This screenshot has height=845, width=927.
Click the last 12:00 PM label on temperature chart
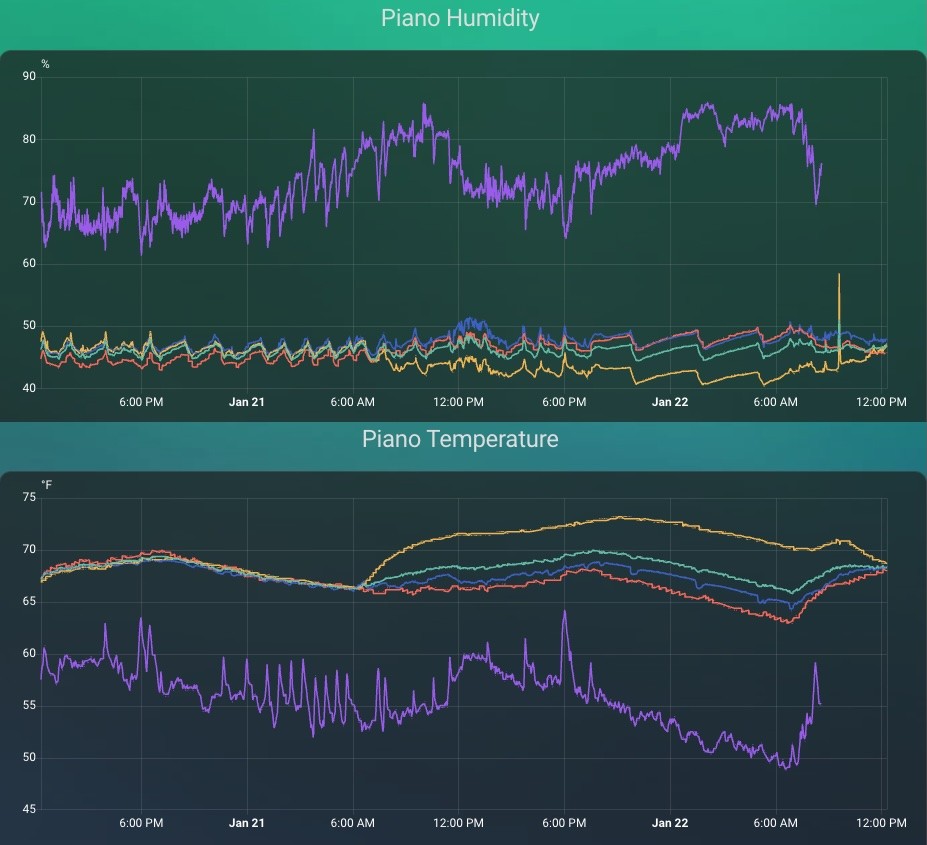(x=882, y=823)
